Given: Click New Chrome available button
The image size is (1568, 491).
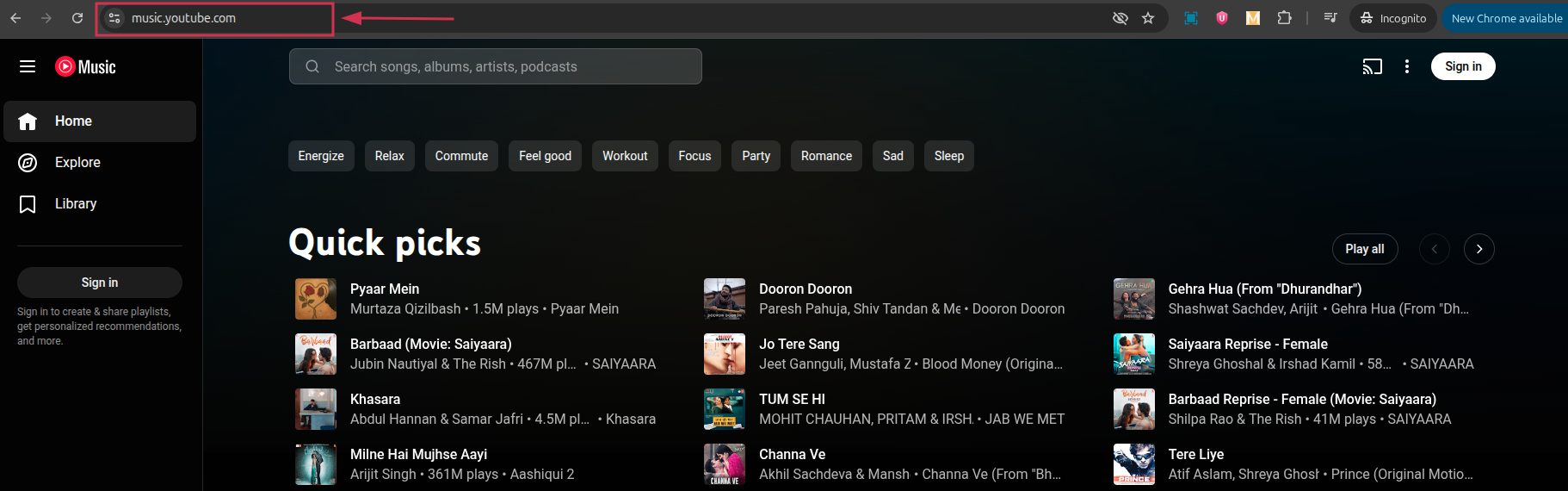Looking at the screenshot, I should coord(1506,18).
